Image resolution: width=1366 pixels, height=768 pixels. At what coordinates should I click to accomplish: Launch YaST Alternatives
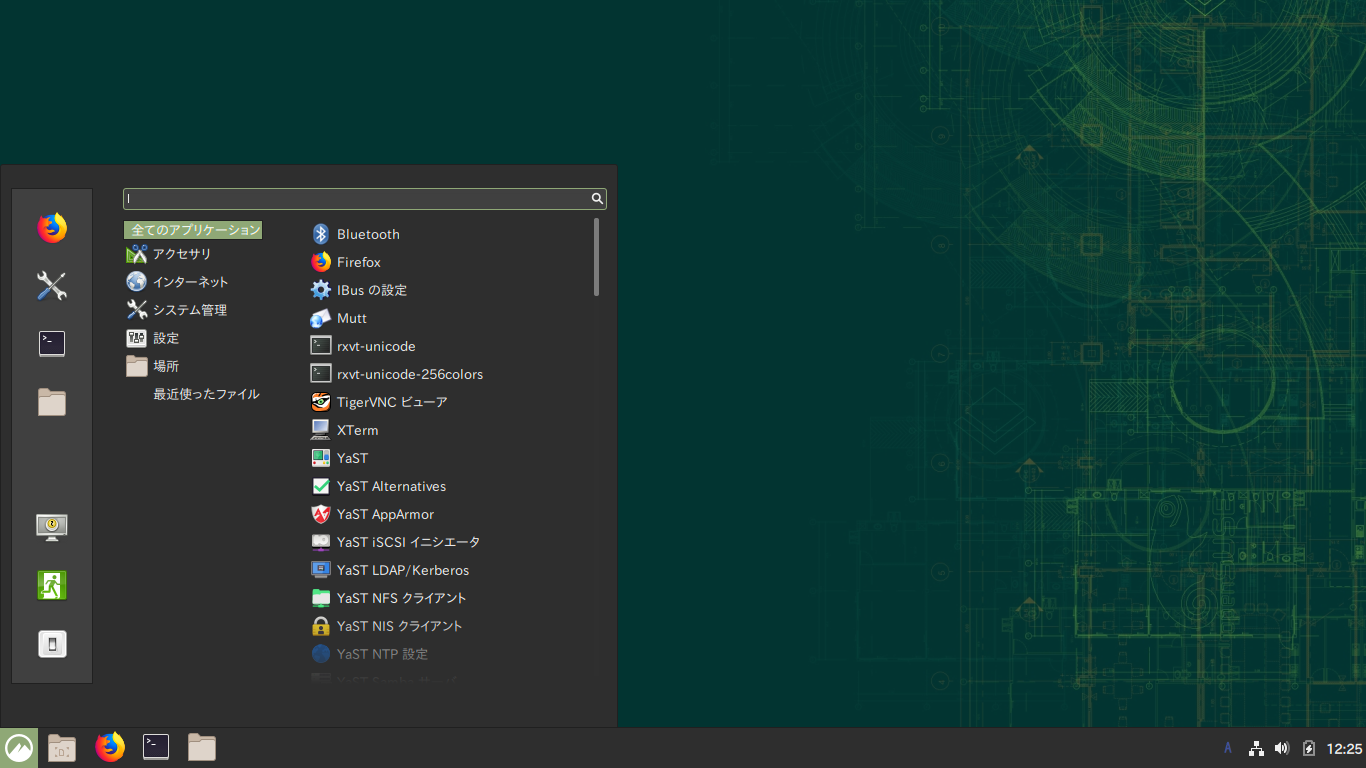tap(378, 486)
